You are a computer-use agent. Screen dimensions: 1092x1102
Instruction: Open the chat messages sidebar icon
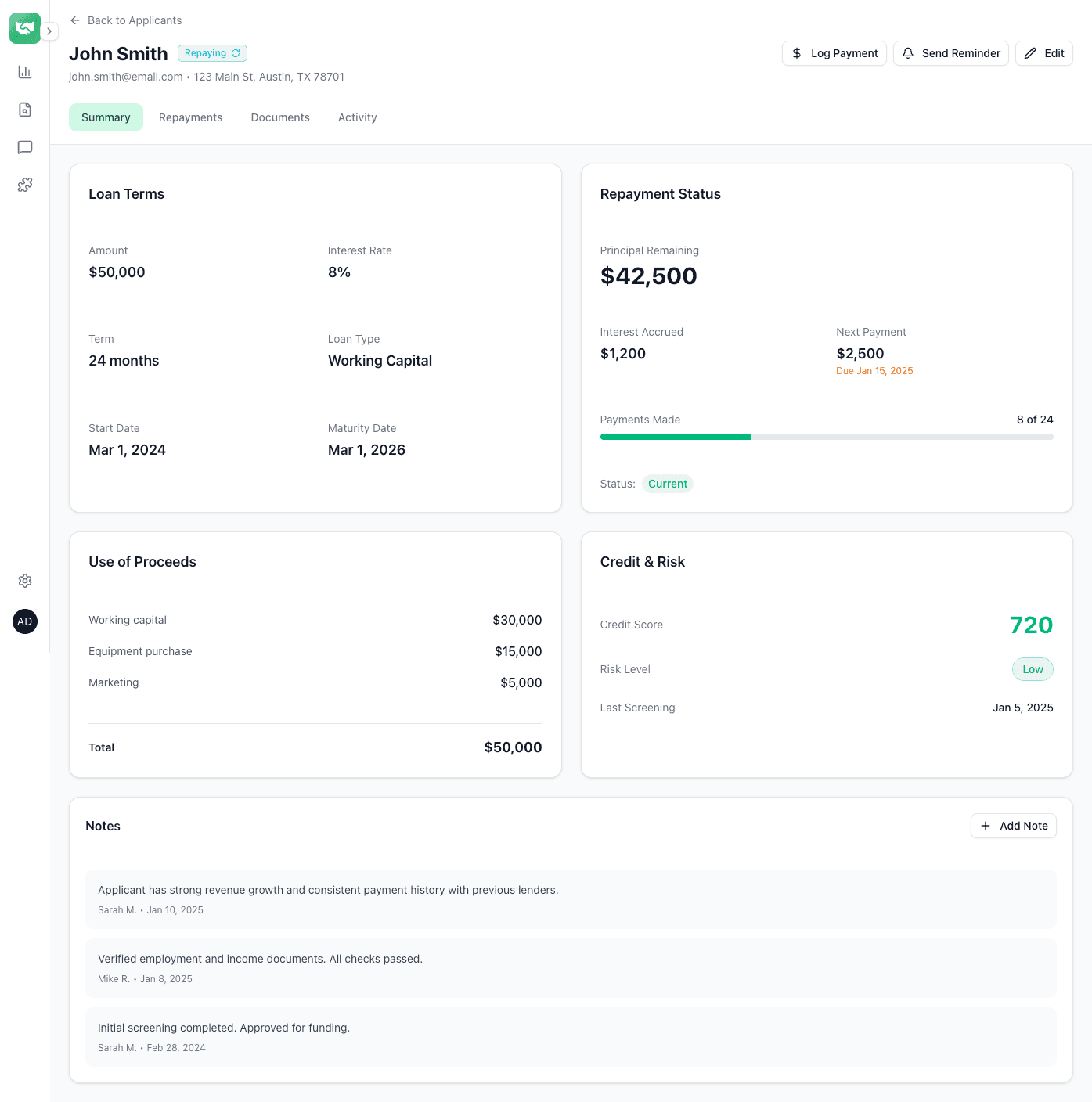point(25,147)
